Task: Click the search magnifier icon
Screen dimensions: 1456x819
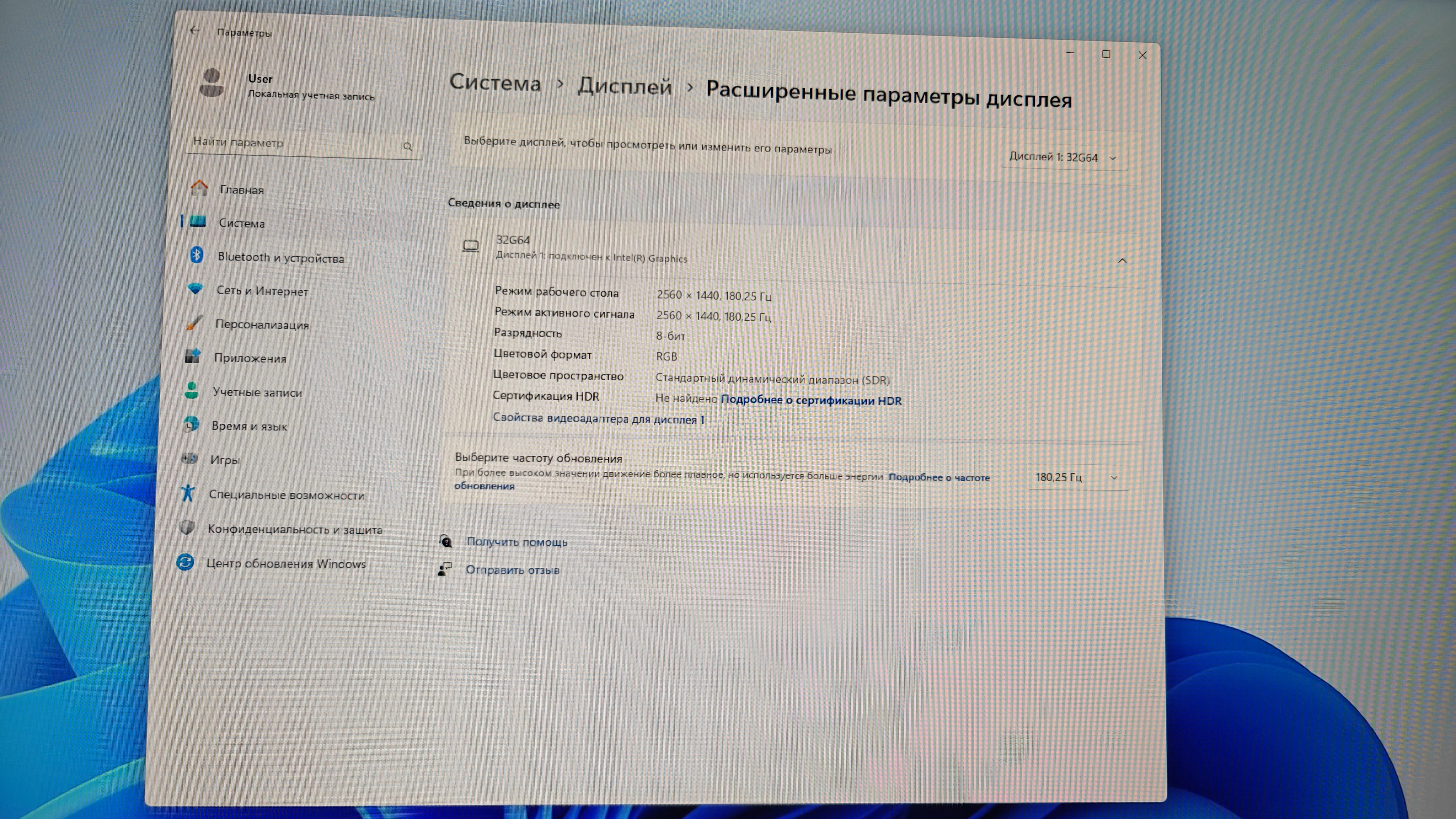Action: pos(407,146)
